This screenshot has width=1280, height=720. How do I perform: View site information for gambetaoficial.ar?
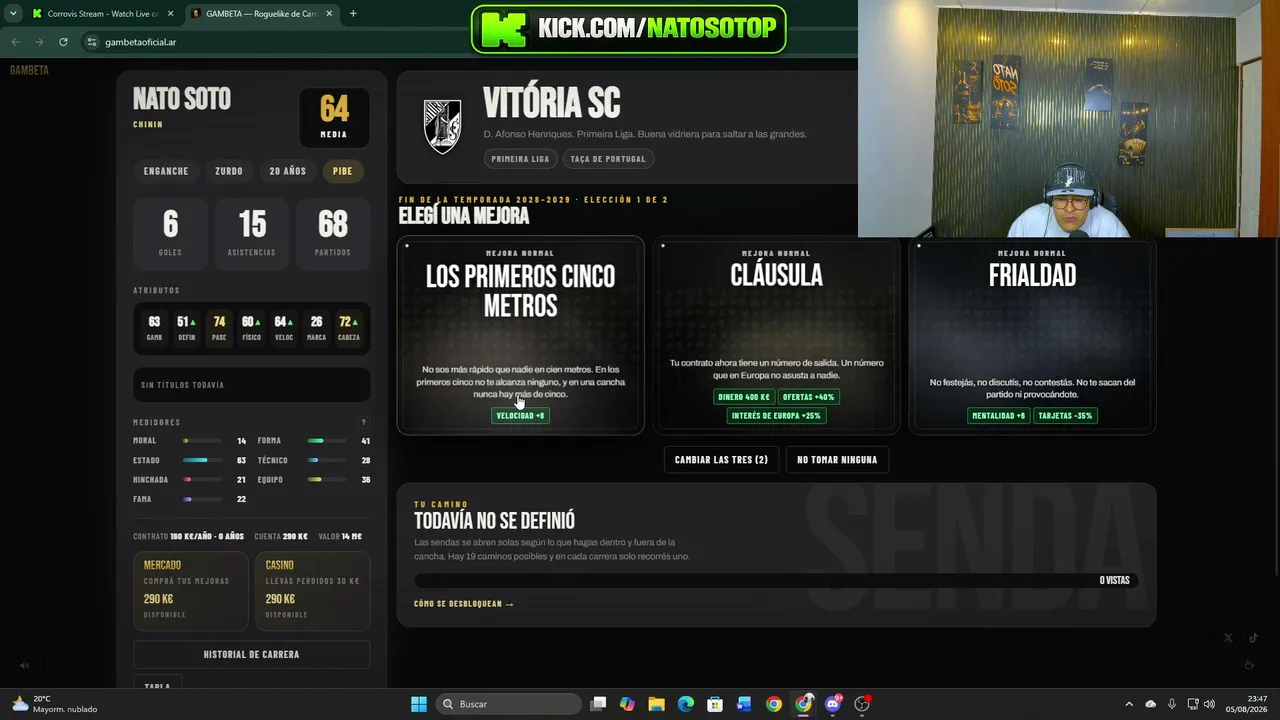tap(92, 42)
